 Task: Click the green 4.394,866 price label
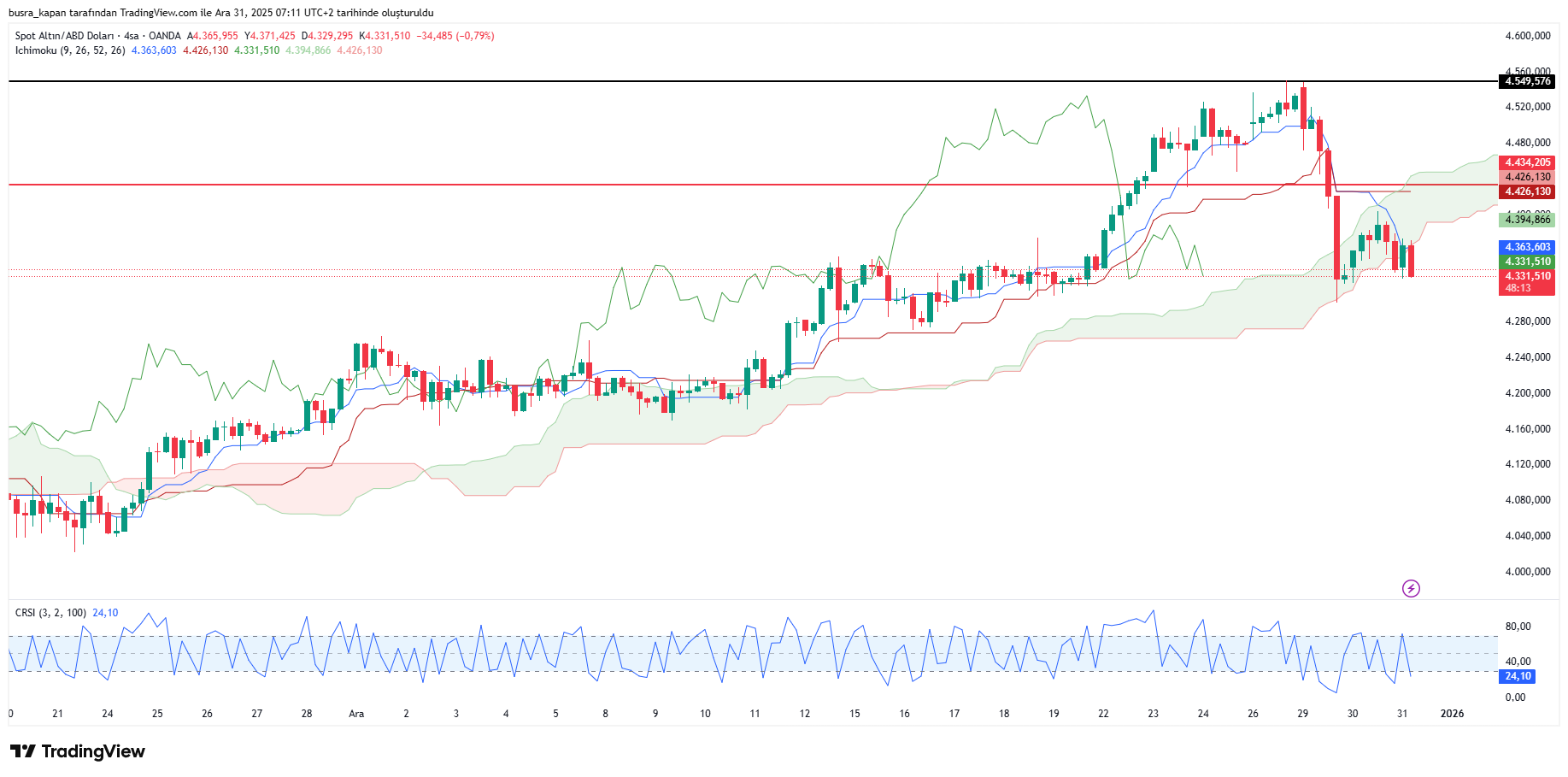1527,220
